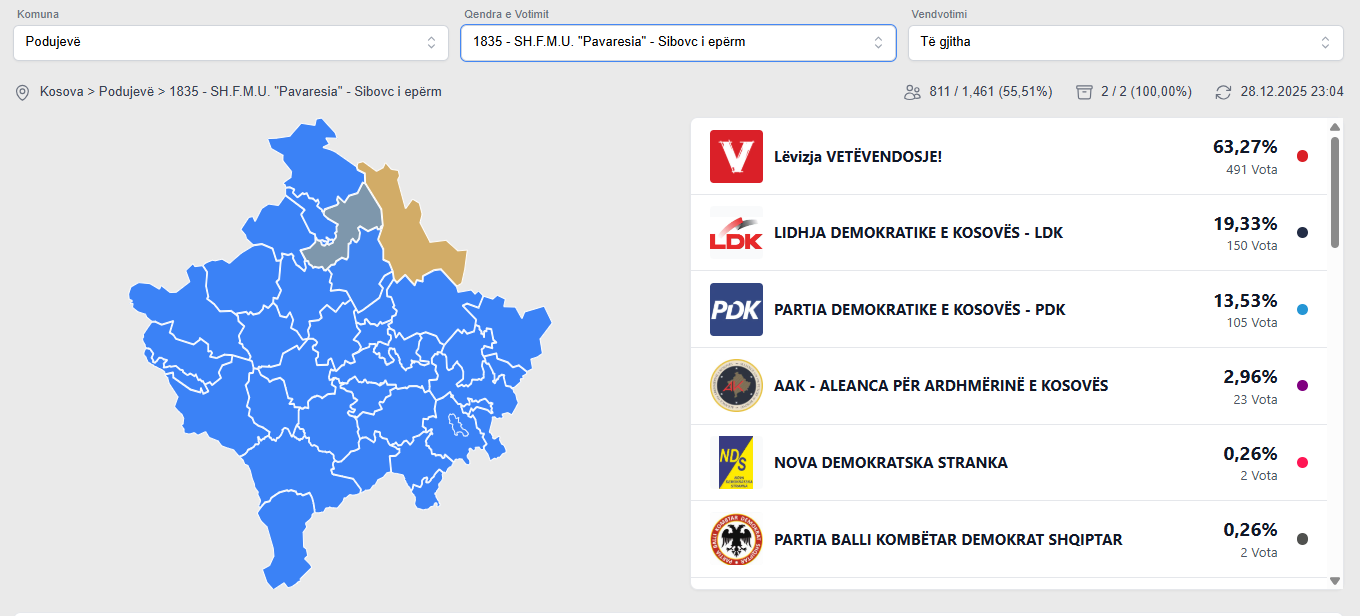Open the Komuna dropdown showing Podujevë
Screen dimensions: 1360x616
tap(231, 42)
